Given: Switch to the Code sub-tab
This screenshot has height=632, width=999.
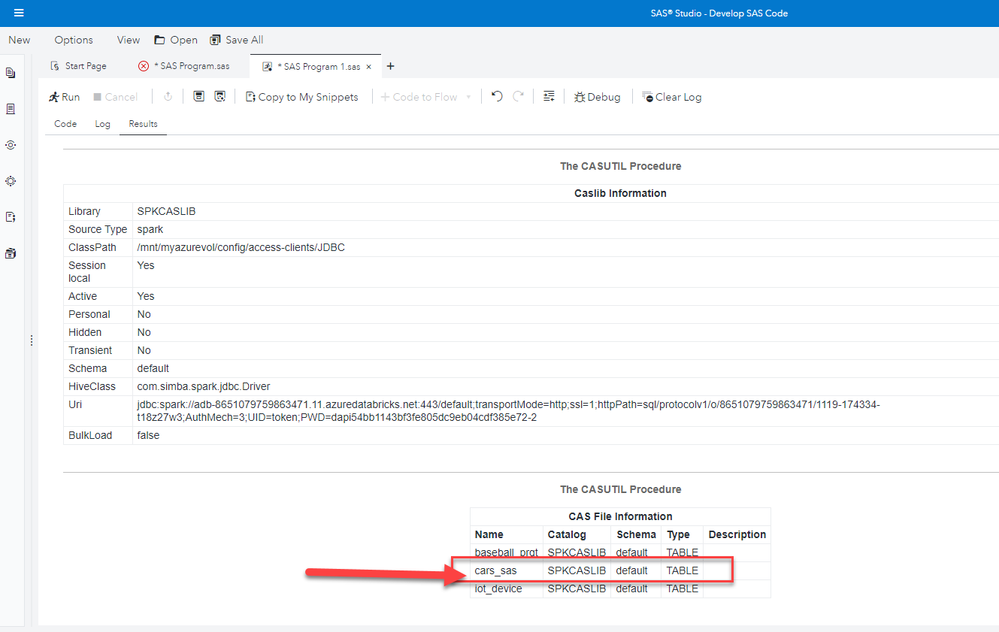Looking at the screenshot, I should [x=66, y=124].
